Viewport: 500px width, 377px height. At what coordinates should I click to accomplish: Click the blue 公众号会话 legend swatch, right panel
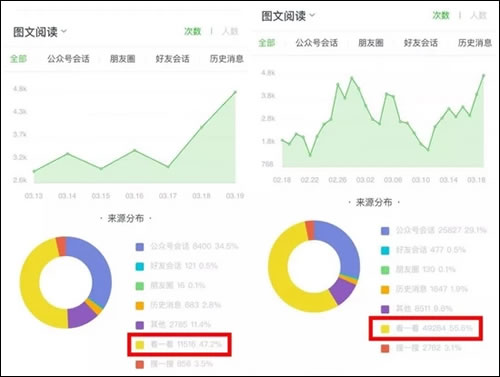(x=385, y=231)
